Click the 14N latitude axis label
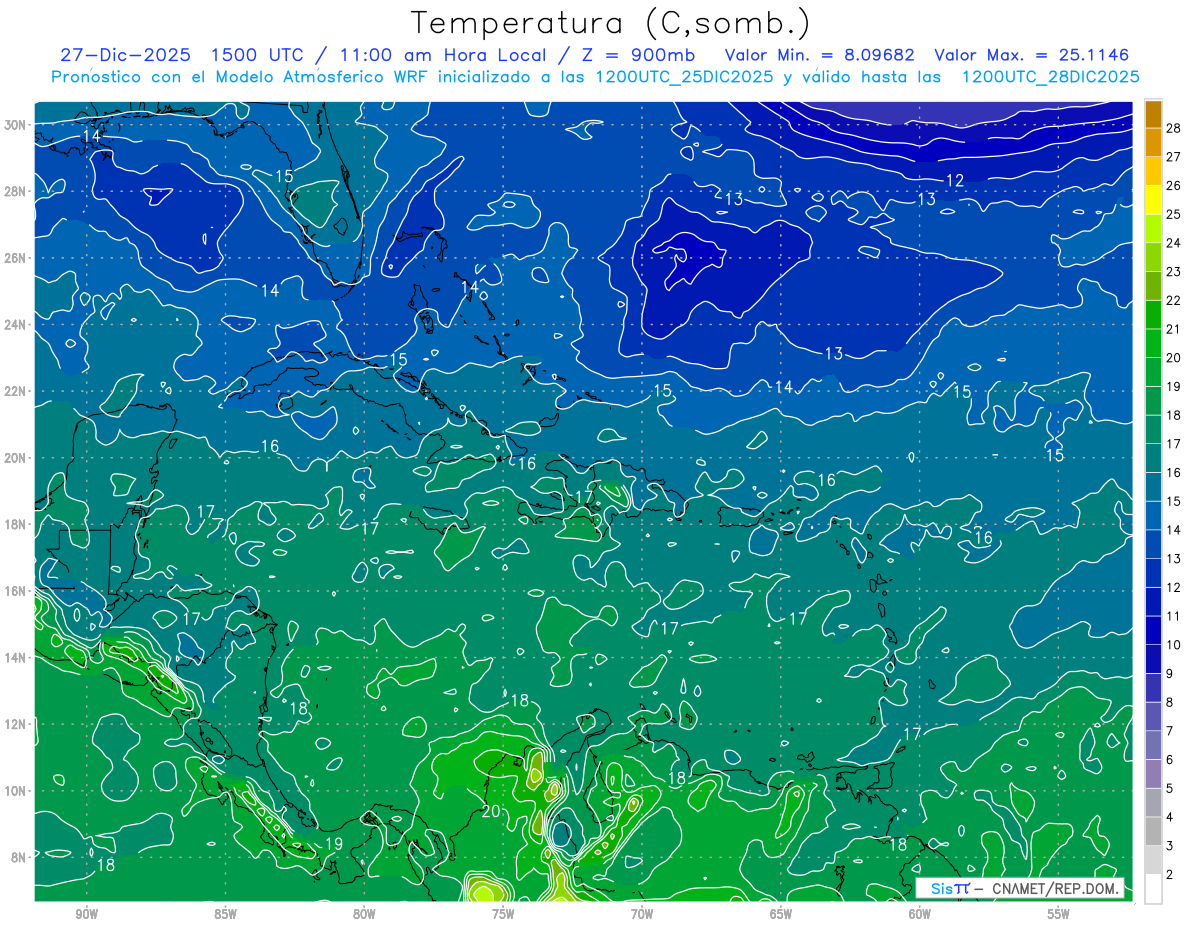Screen dimensions: 1200x927 tap(16, 658)
